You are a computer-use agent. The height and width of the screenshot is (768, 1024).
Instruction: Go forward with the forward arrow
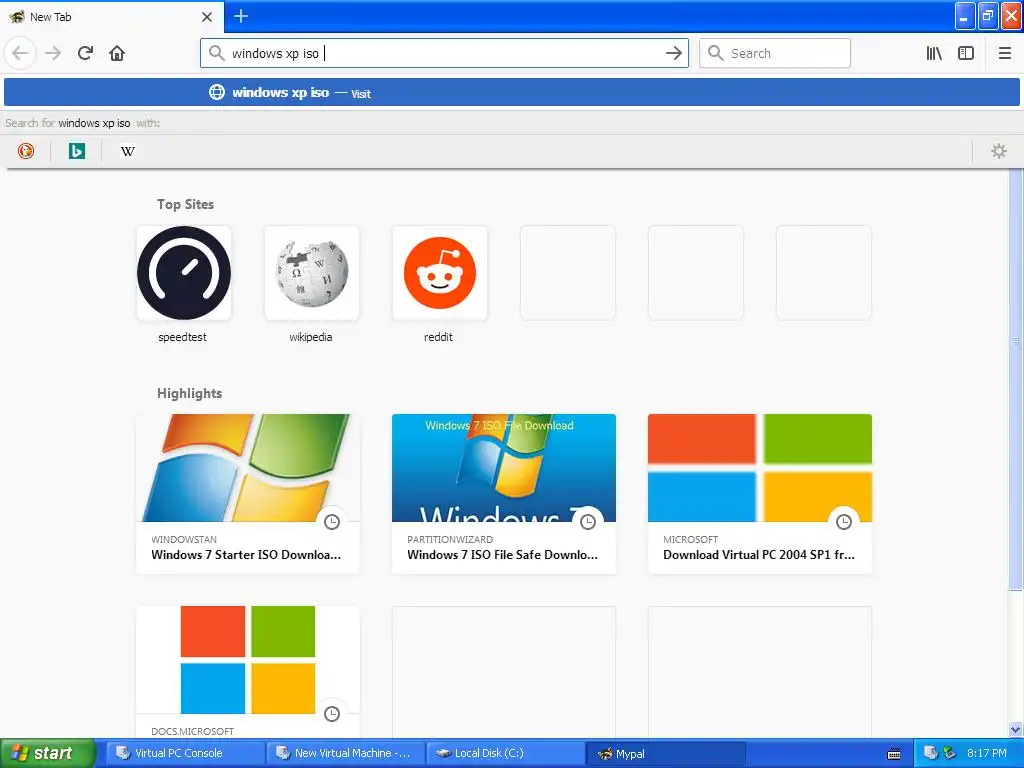coord(53,53)
